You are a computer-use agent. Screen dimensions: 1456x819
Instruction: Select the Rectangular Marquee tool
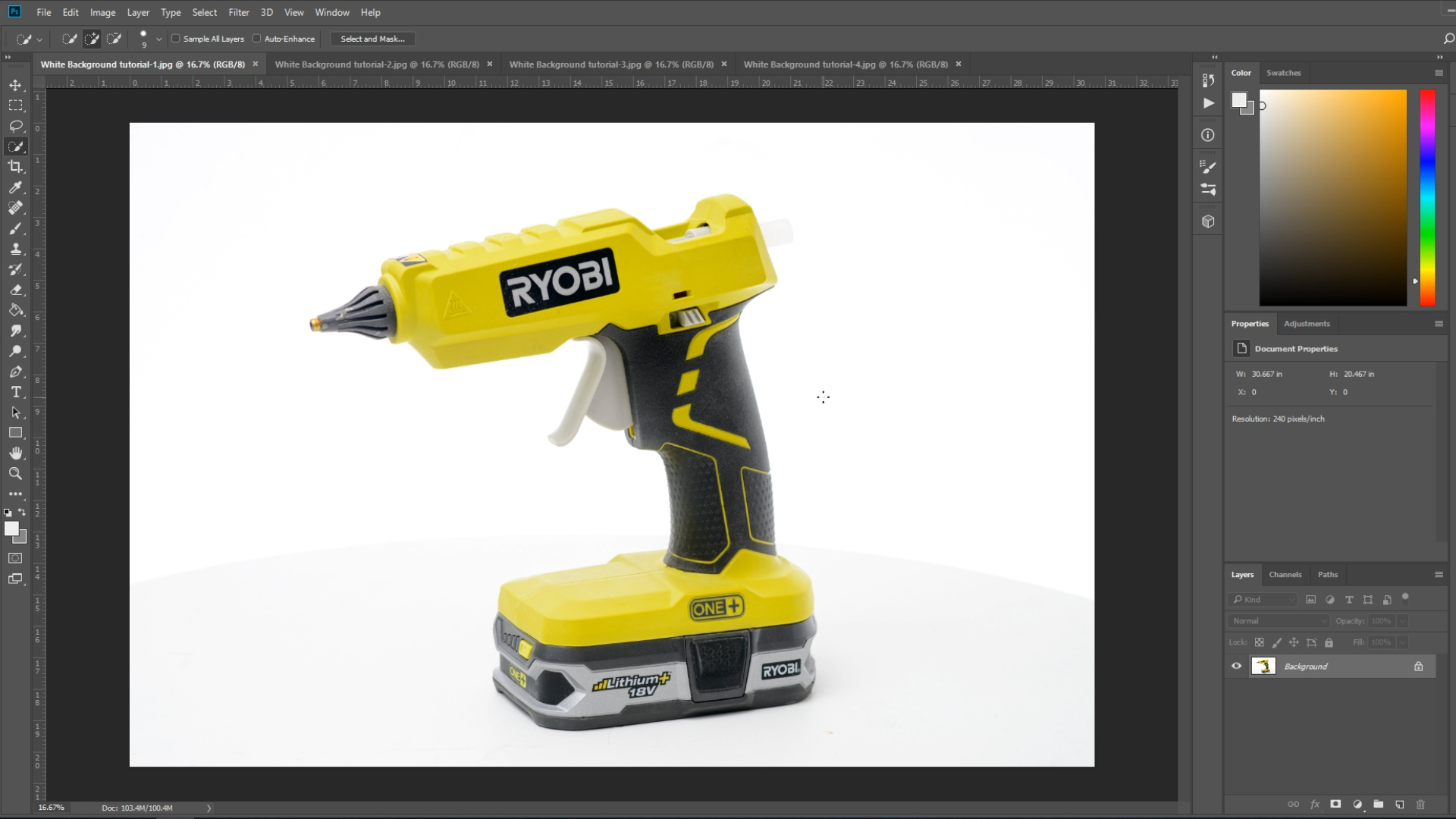[x=15, y=105]
